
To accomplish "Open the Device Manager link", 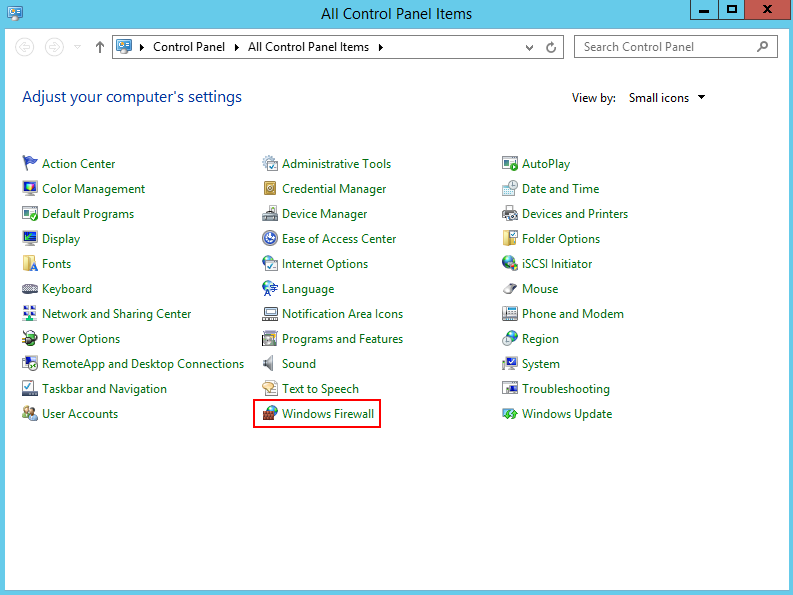I will click(324, 214).
